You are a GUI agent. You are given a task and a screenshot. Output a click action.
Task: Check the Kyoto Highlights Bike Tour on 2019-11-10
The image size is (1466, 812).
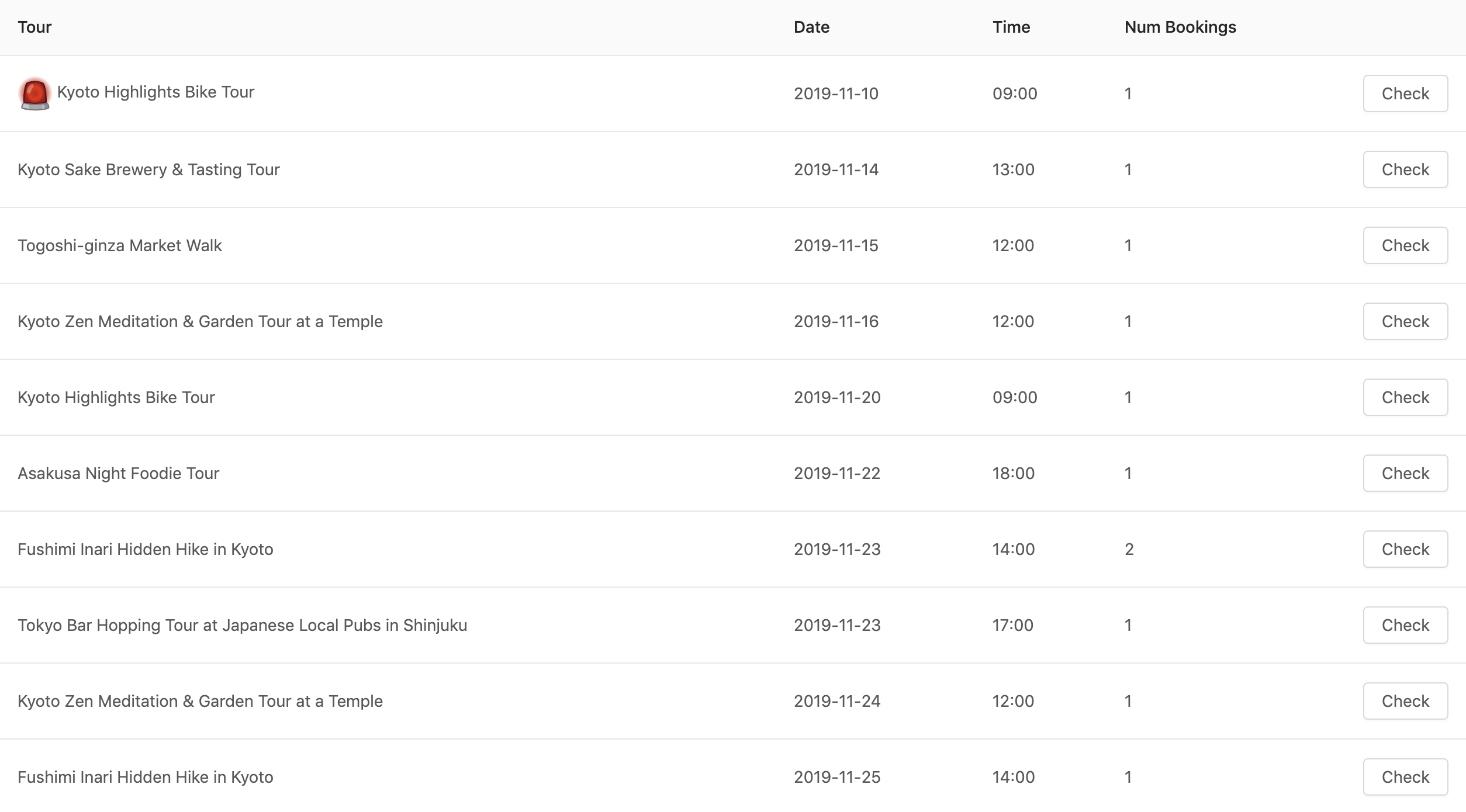click(x=1405, y=93)
